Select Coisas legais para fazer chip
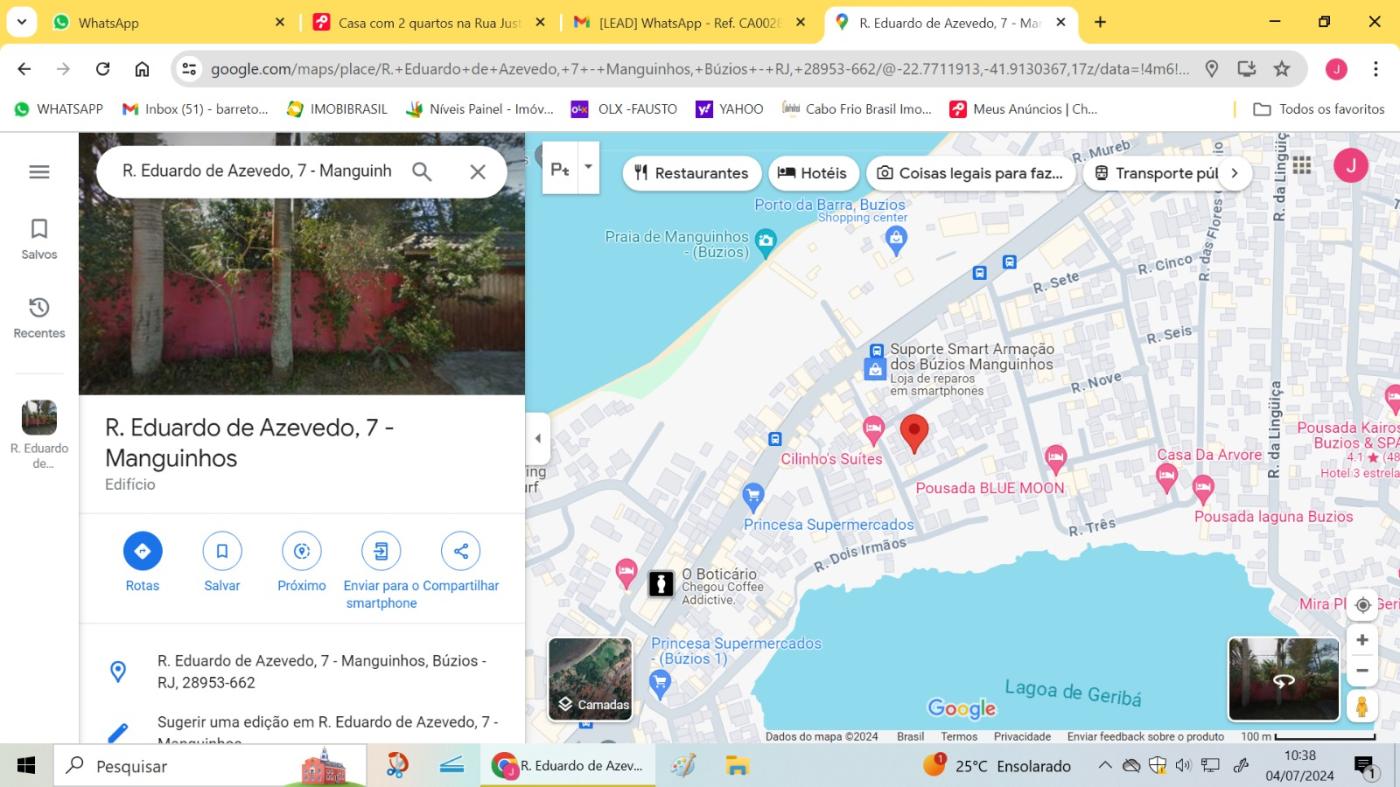Image resolution: width=1400 pixels, height=787 pixels. pos(971,173)
